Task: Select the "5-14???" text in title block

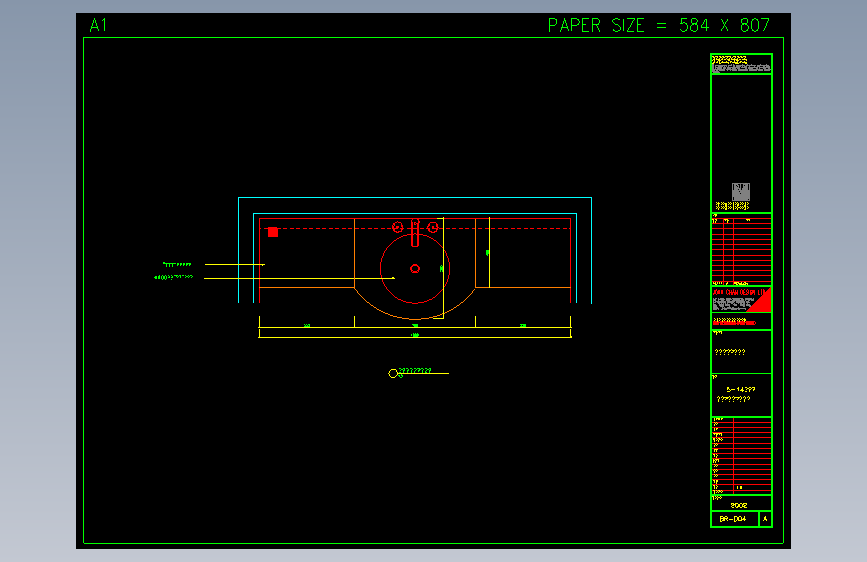Action: click(x=740, y=389)
